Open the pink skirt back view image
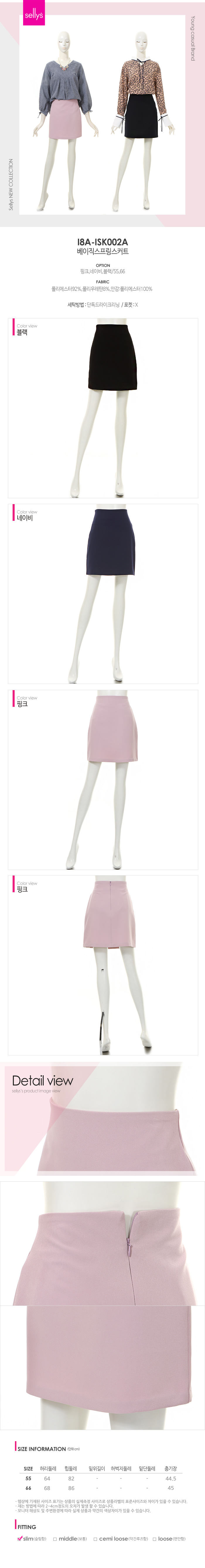Screen dimensions: 205x1568 point(103,965)
